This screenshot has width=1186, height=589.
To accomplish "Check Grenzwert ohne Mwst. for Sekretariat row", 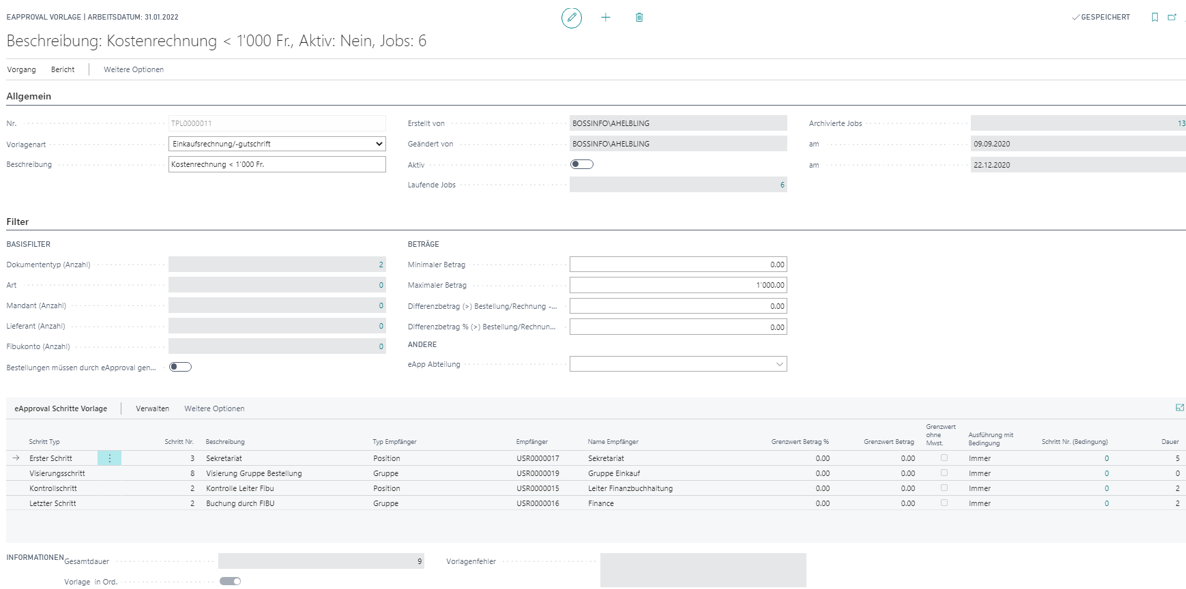I will coord(944,458).
